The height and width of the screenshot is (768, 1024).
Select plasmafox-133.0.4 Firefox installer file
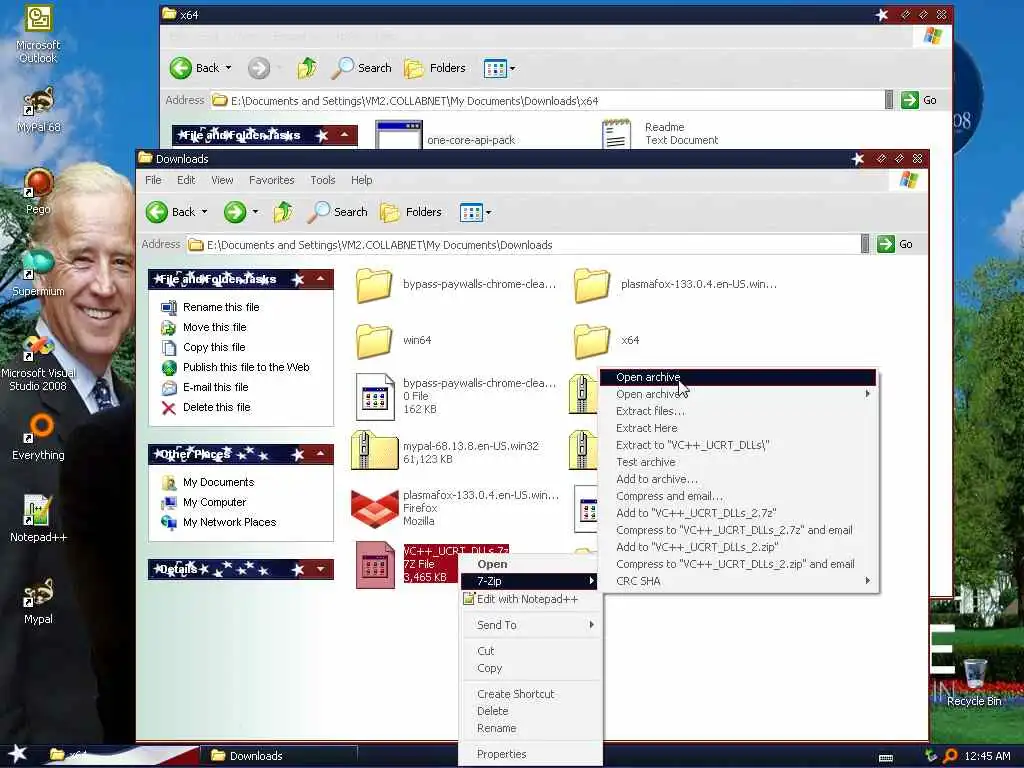pyautogui.click(x=455, y=507)
